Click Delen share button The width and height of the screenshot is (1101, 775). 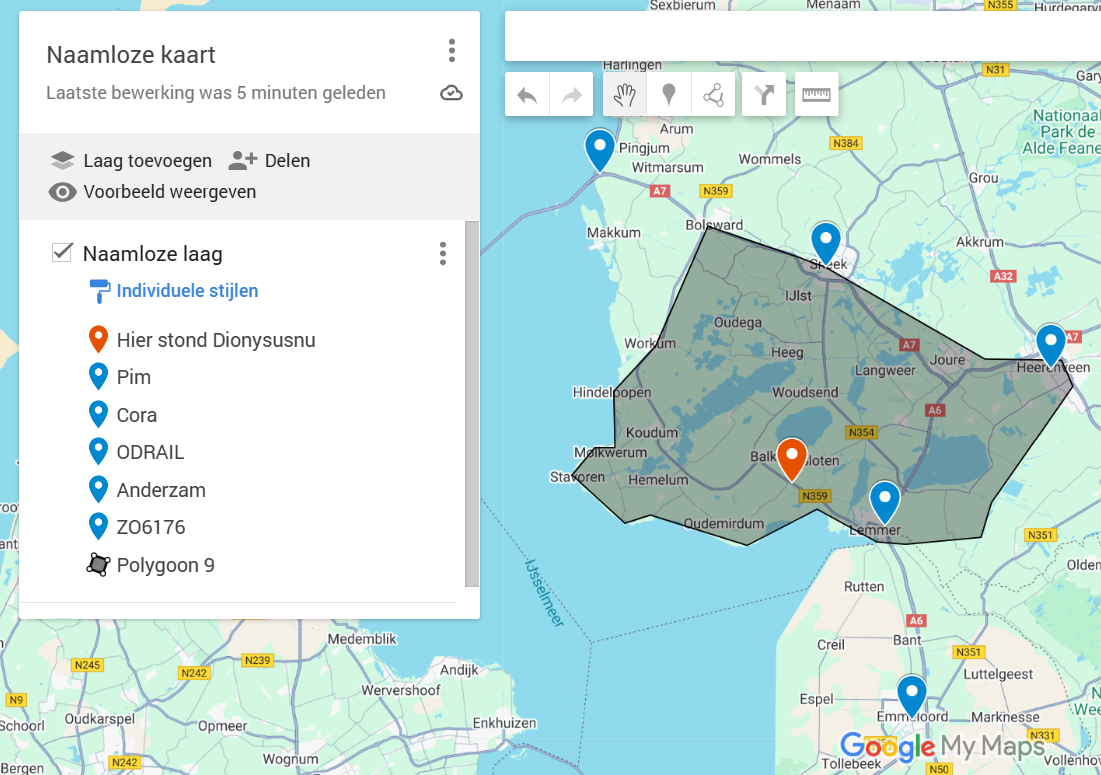click(x=270, y=161)
